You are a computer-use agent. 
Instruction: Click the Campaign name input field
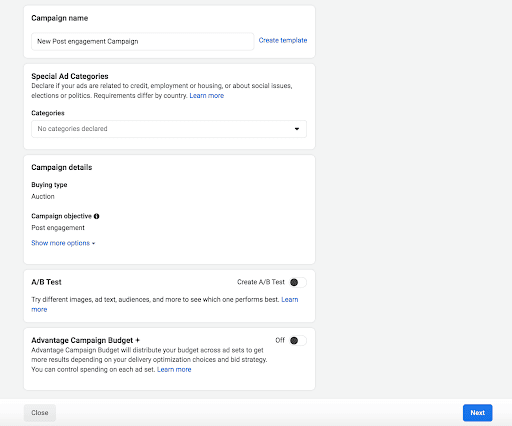coord(143,41)
